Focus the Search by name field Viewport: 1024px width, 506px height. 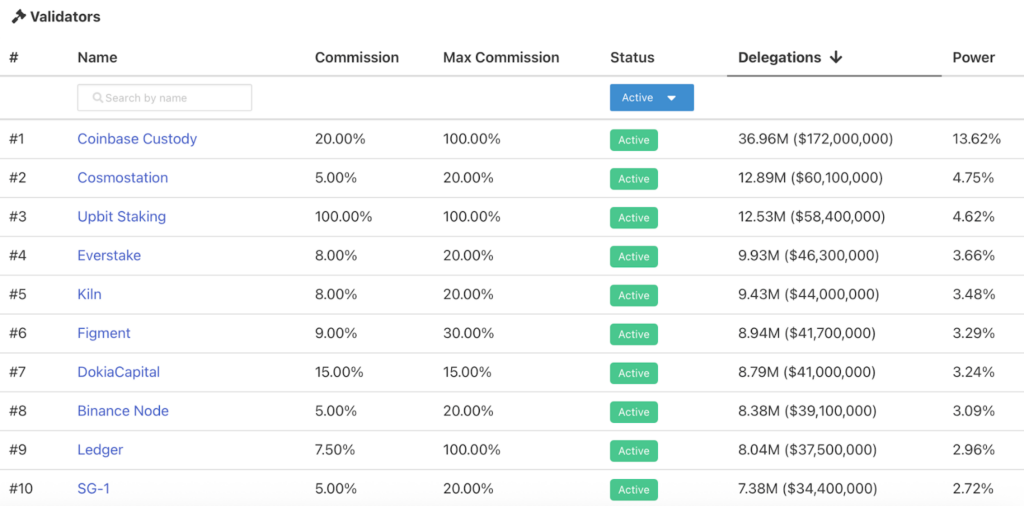(165, 97)
